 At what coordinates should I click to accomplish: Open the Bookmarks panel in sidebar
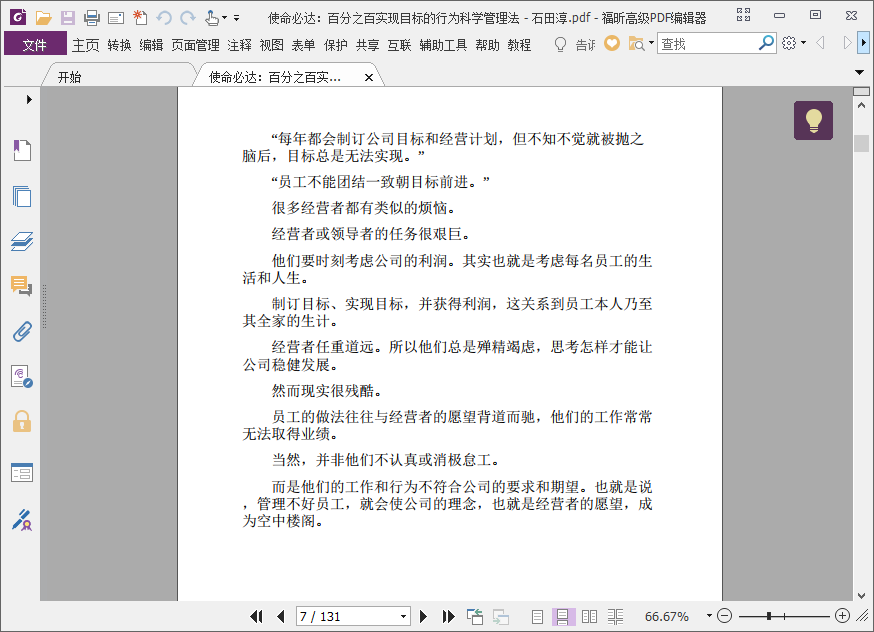point(22,150)
